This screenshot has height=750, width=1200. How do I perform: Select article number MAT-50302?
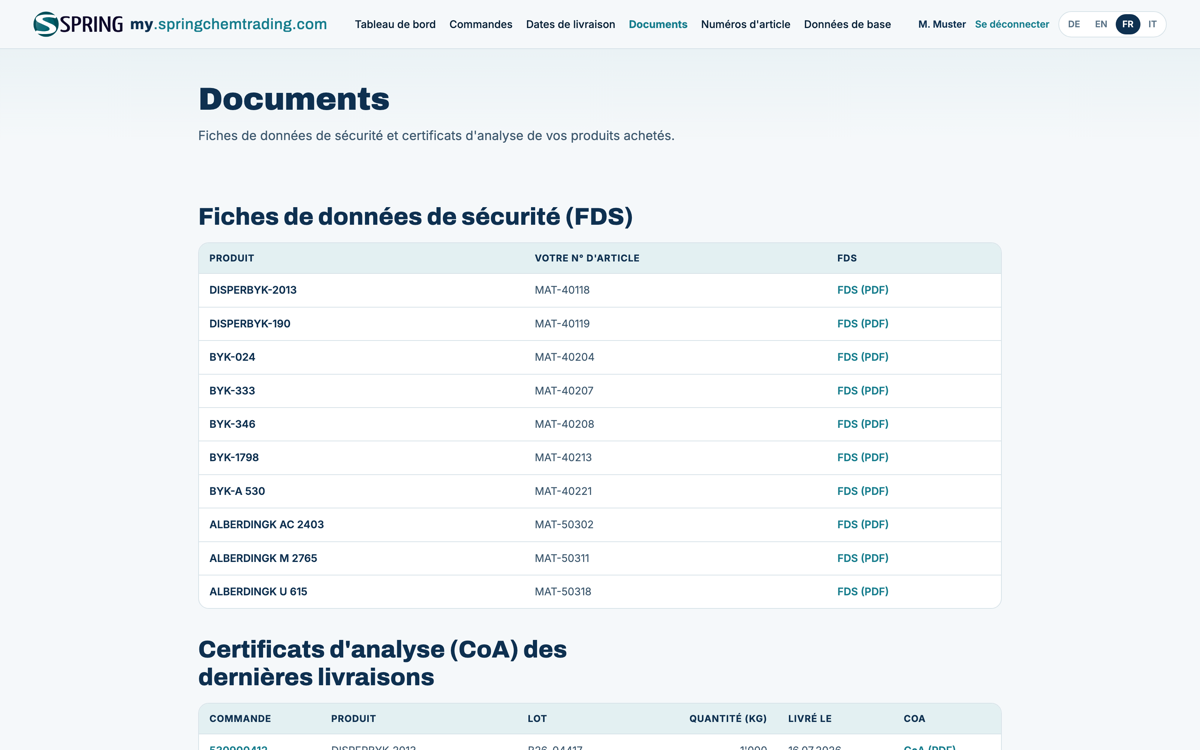point(565,524)
